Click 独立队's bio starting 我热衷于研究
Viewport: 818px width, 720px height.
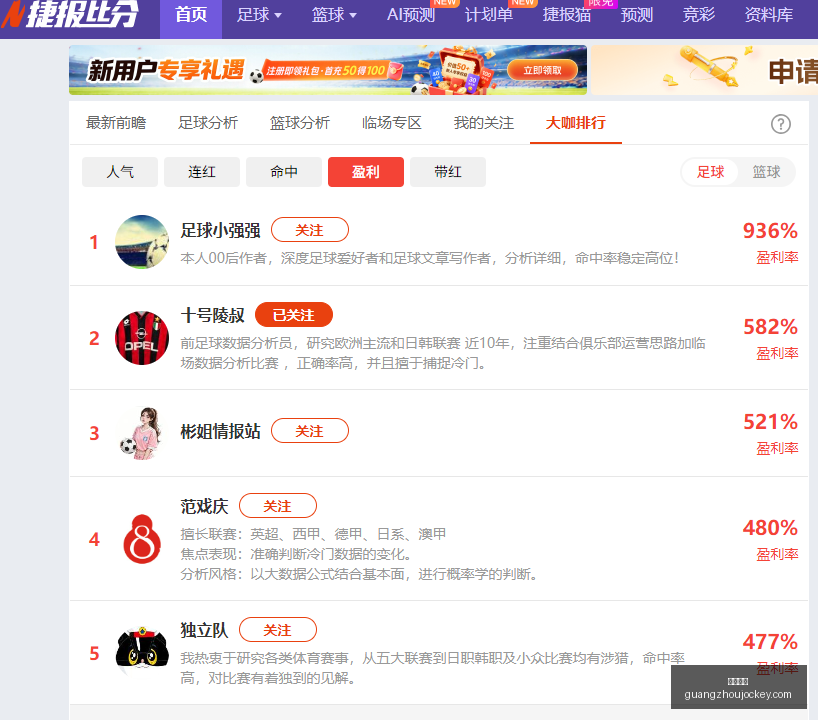(x=432, y=668)
